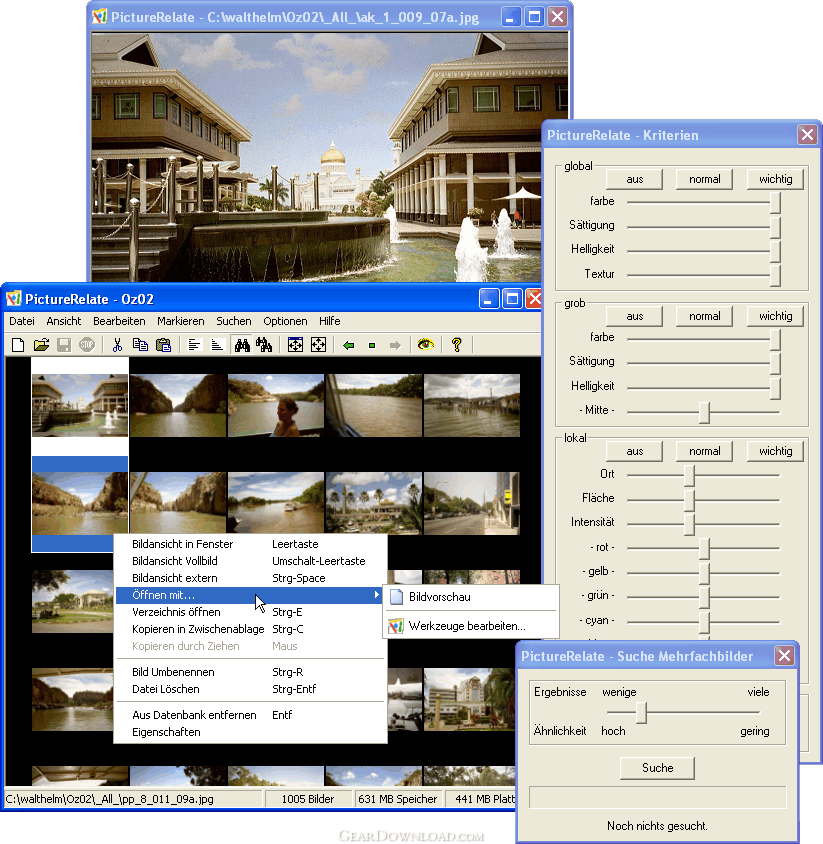823x844 pixels.
Task: Click the large photo in the image viewer window
Action: [329, 157]
